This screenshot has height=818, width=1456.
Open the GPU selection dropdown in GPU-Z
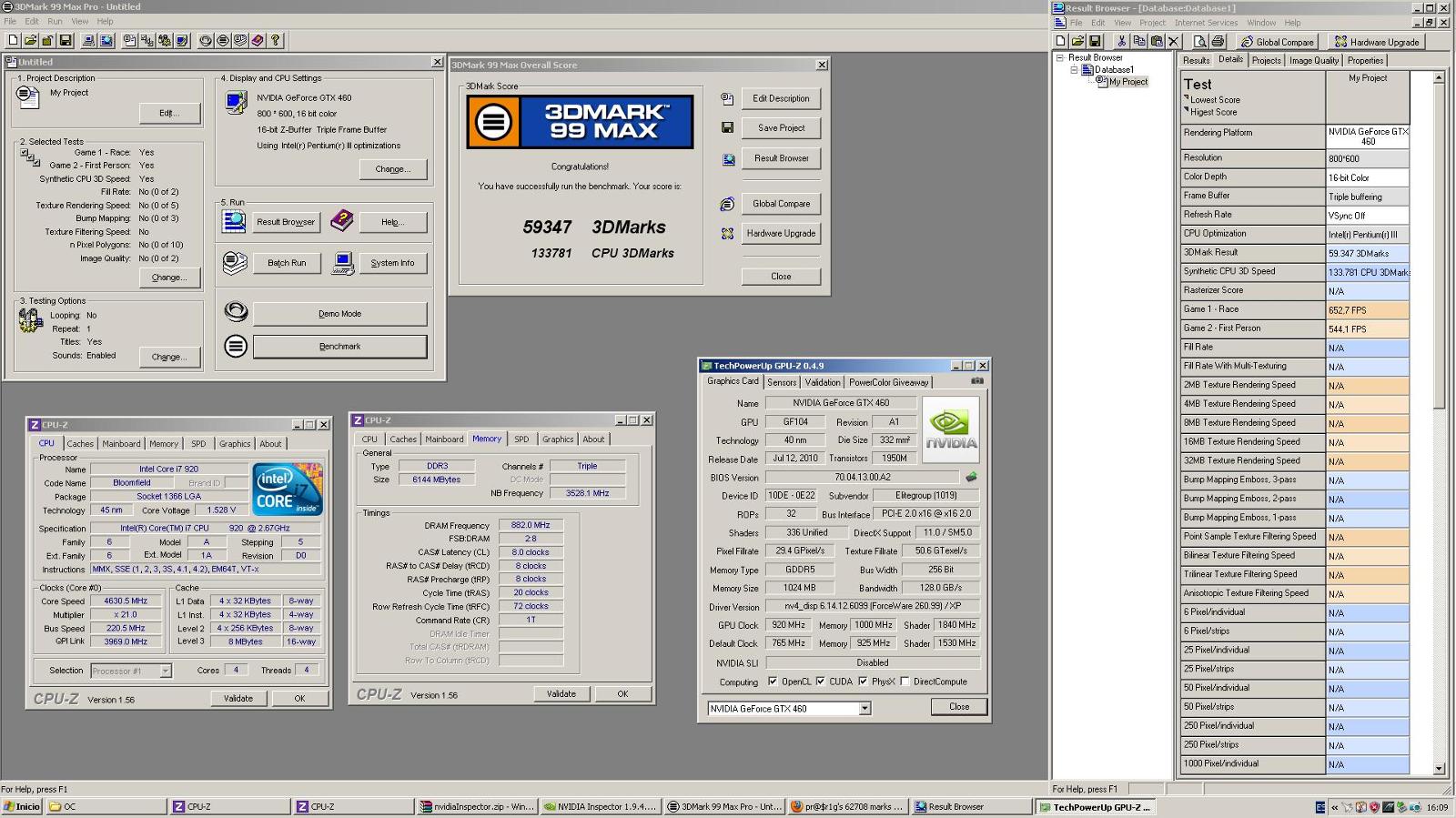864,708
